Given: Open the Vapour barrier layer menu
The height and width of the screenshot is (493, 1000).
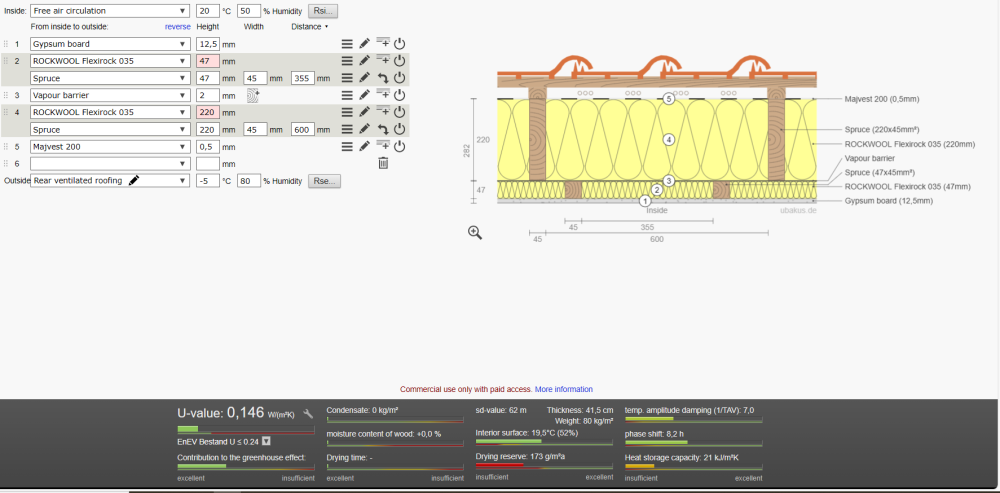Looking at the screenshot, I should click(346, 95).
